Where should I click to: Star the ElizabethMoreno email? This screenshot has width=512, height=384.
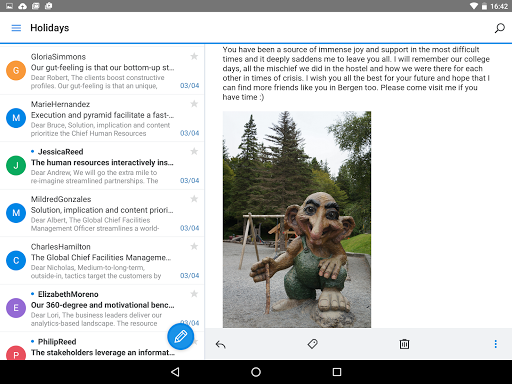194,294
